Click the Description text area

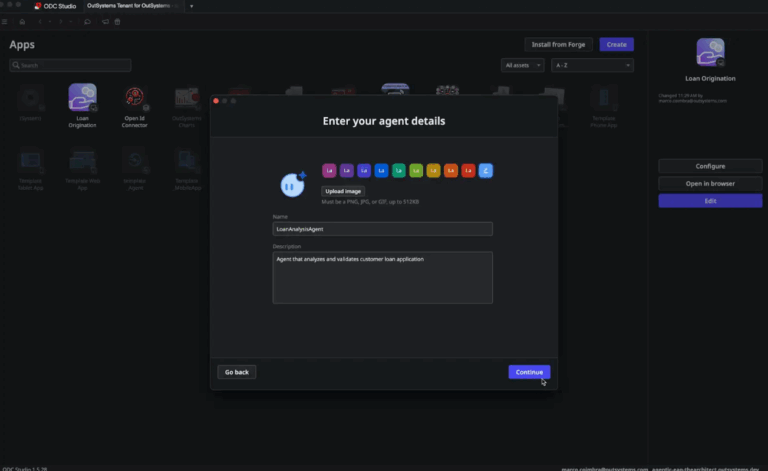383,278
